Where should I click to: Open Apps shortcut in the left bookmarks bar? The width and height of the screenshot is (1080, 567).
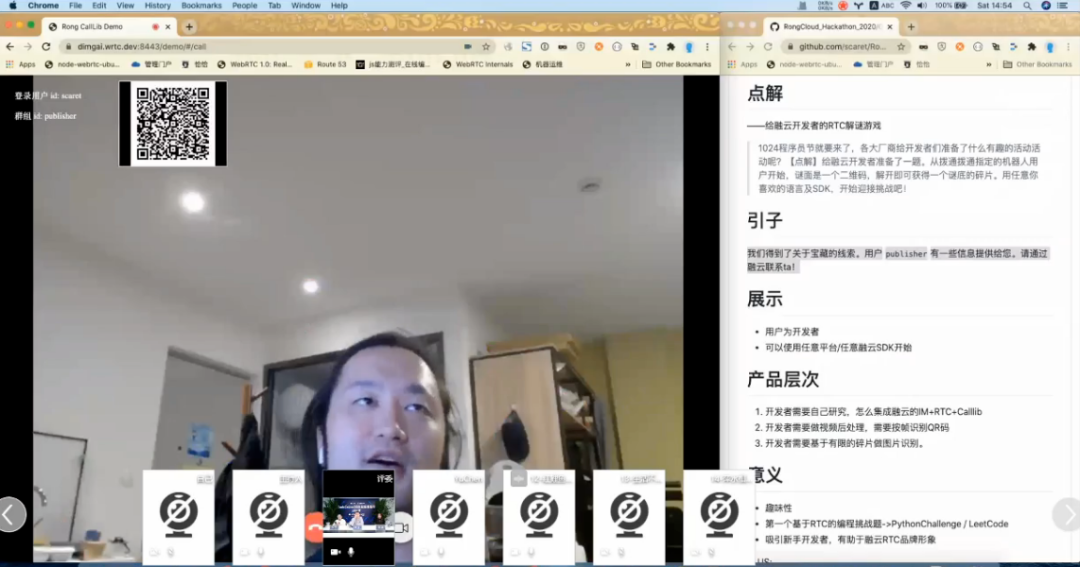coord(20,65)
